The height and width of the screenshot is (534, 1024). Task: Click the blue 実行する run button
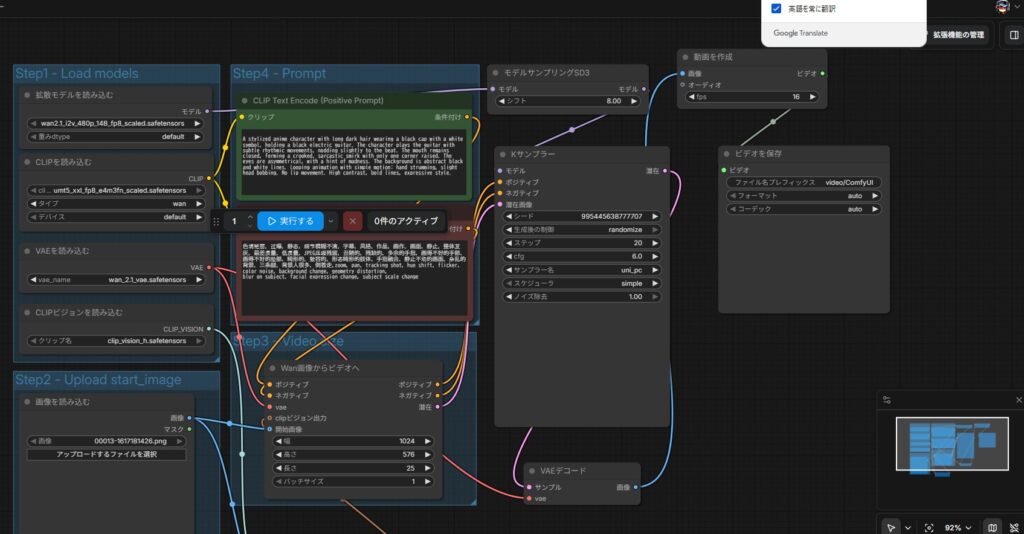[289, 221]
